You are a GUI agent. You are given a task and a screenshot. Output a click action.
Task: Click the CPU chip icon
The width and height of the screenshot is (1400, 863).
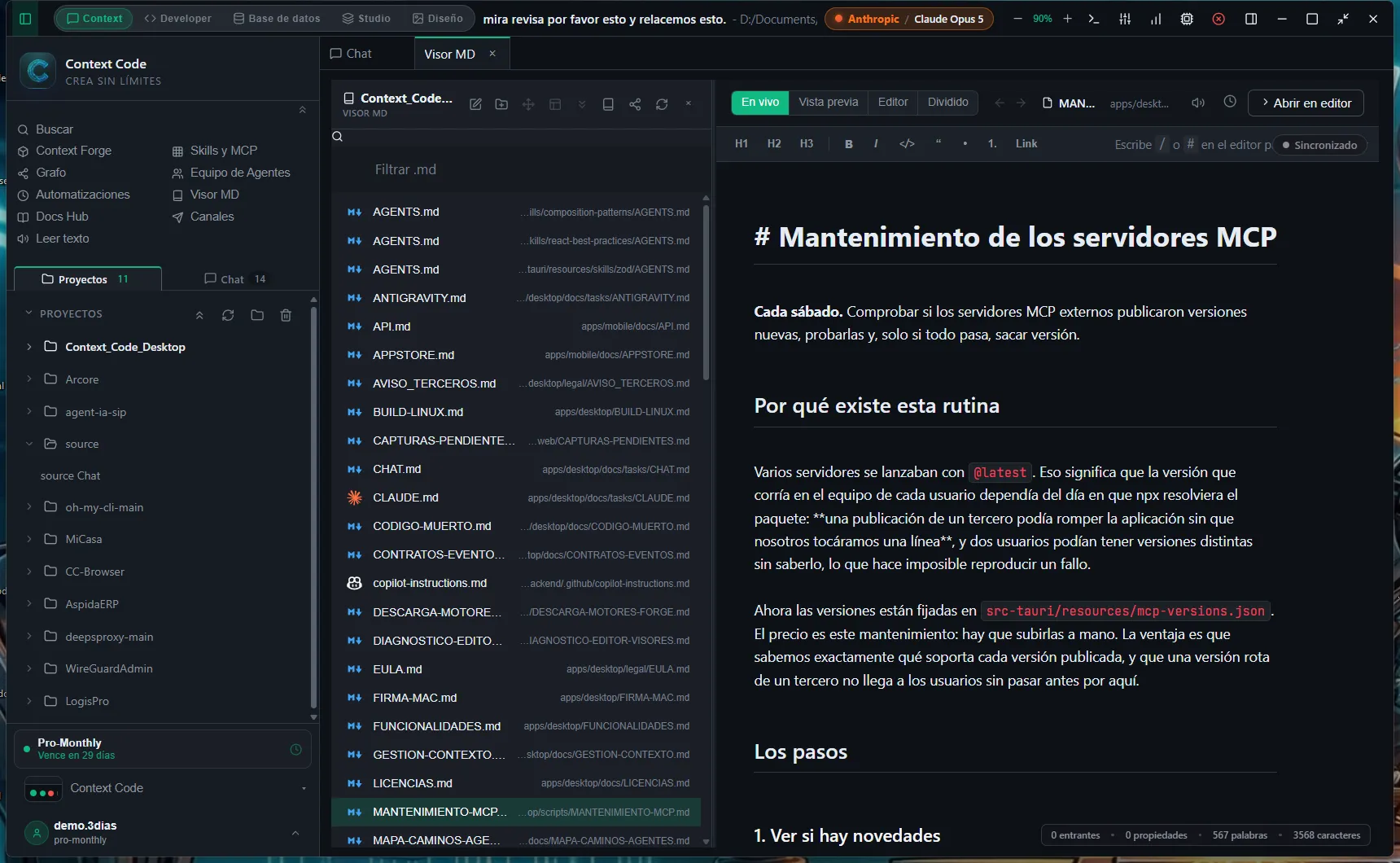click(x=1187, y=19)
